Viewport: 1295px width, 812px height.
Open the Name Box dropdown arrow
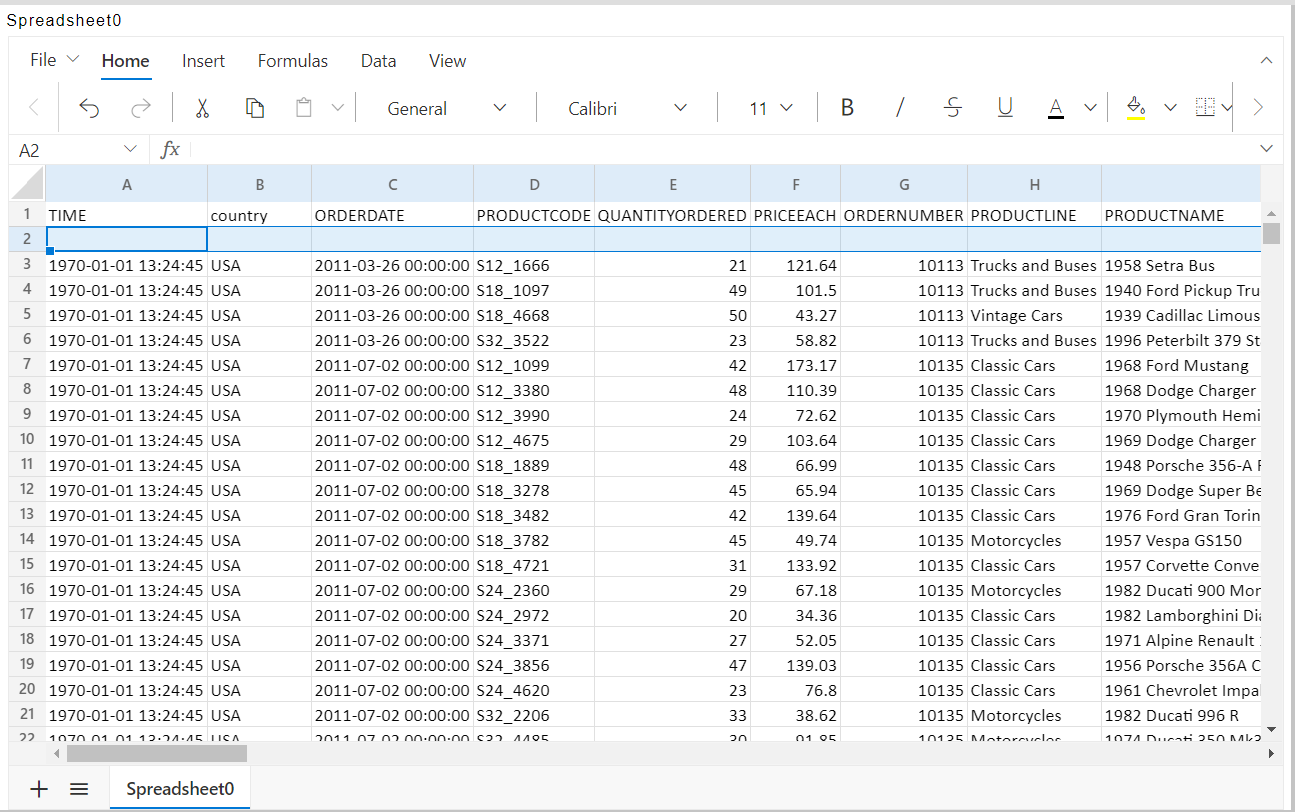[130, 149]
